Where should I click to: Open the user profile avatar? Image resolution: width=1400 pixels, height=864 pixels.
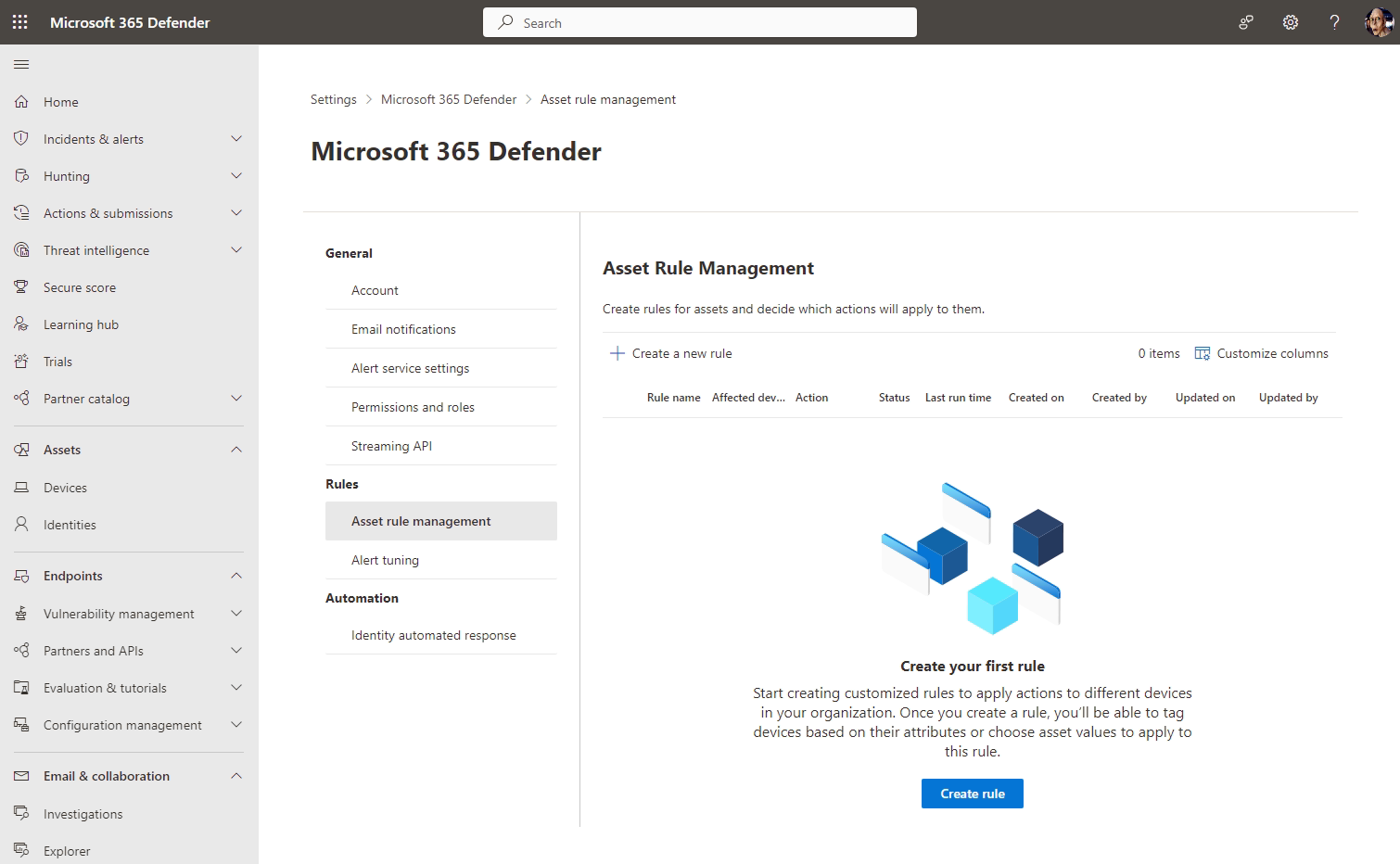1379,22
